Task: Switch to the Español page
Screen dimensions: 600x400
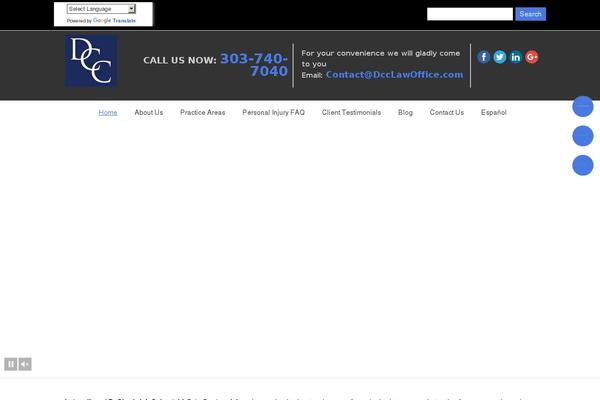Action: coord(494,113)
